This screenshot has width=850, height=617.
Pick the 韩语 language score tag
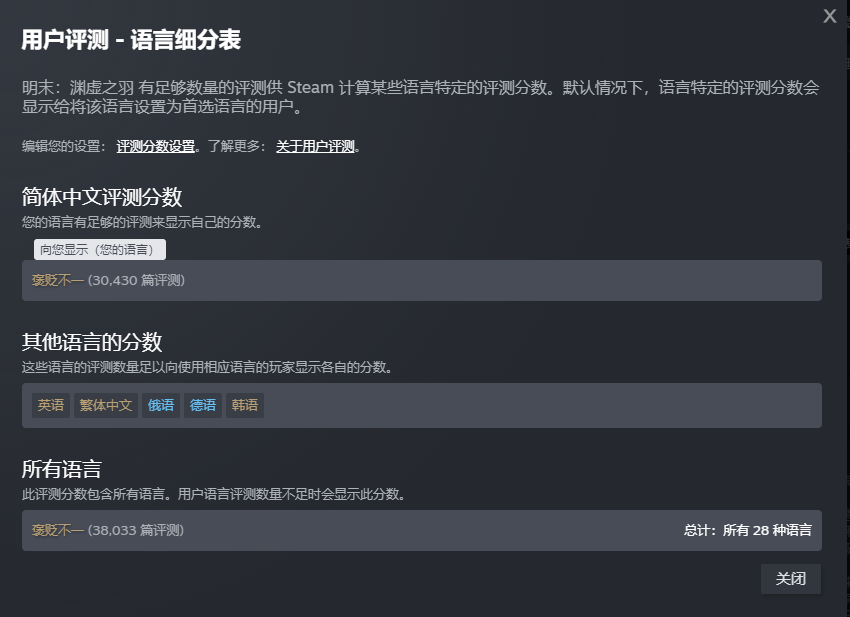[x=245, y=405]
